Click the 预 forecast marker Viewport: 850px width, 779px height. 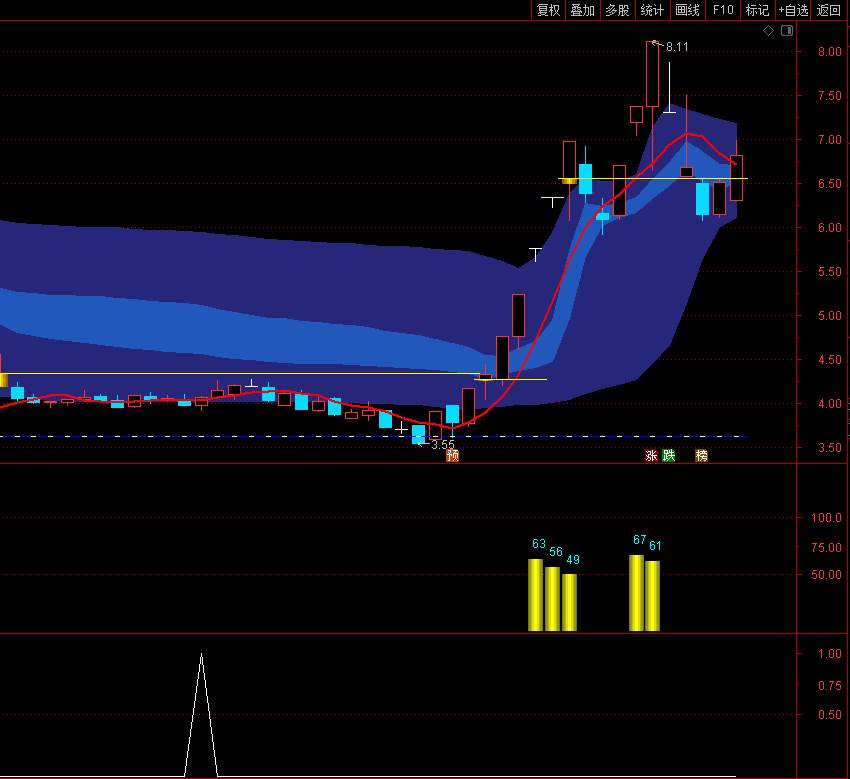click(x=452, y=455)
